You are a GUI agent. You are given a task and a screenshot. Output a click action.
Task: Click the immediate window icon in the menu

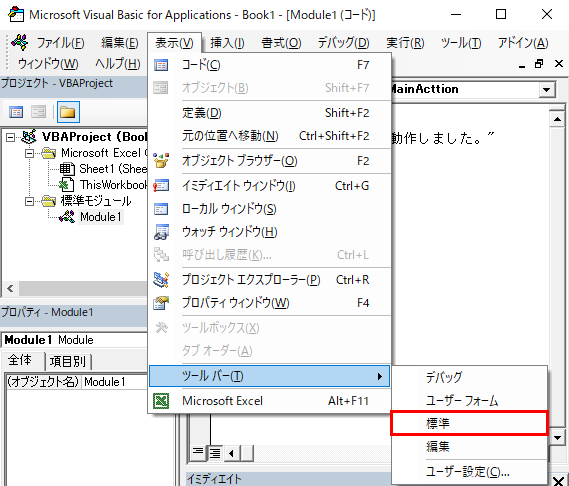(x=161, y=186)
